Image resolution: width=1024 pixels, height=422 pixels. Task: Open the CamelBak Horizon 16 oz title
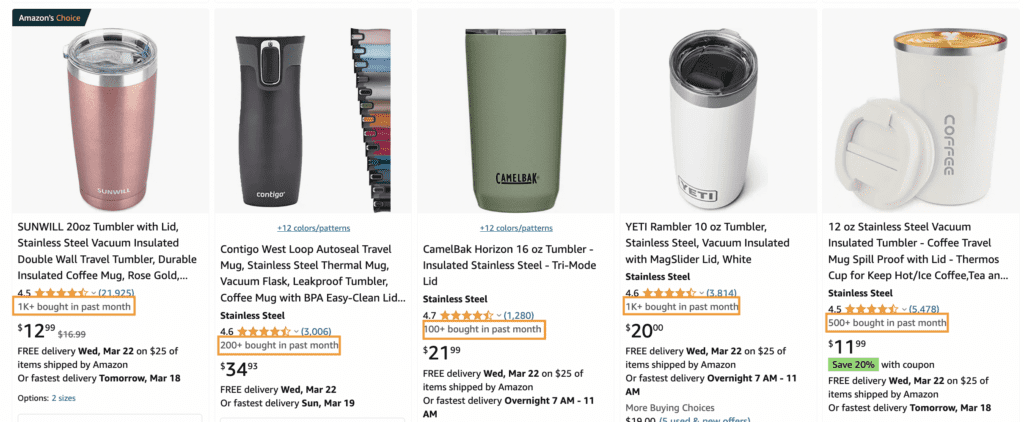[514, 262]
